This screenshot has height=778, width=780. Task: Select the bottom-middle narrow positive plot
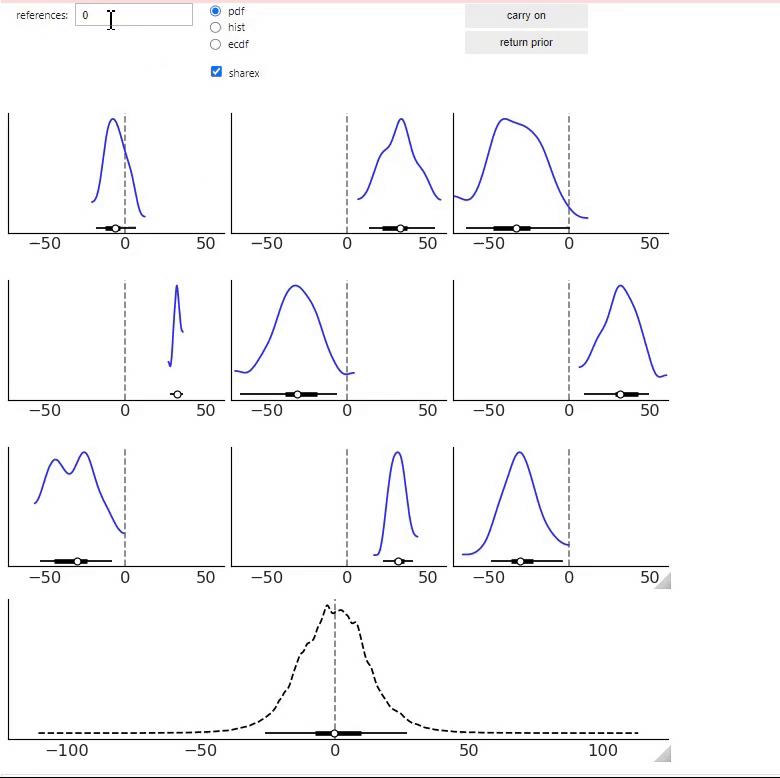[x=339, y=507]
